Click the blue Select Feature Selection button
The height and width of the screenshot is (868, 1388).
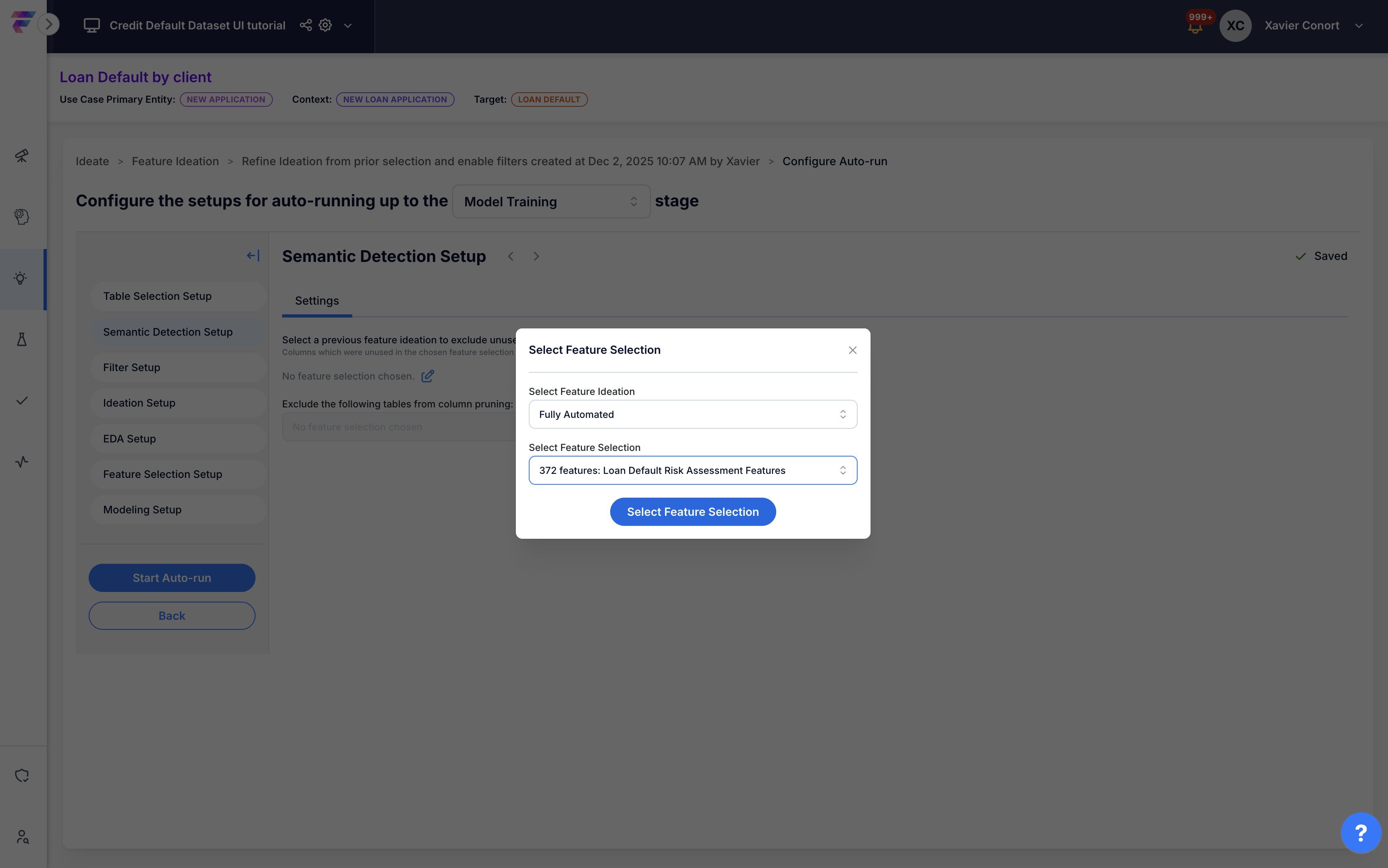692,511
